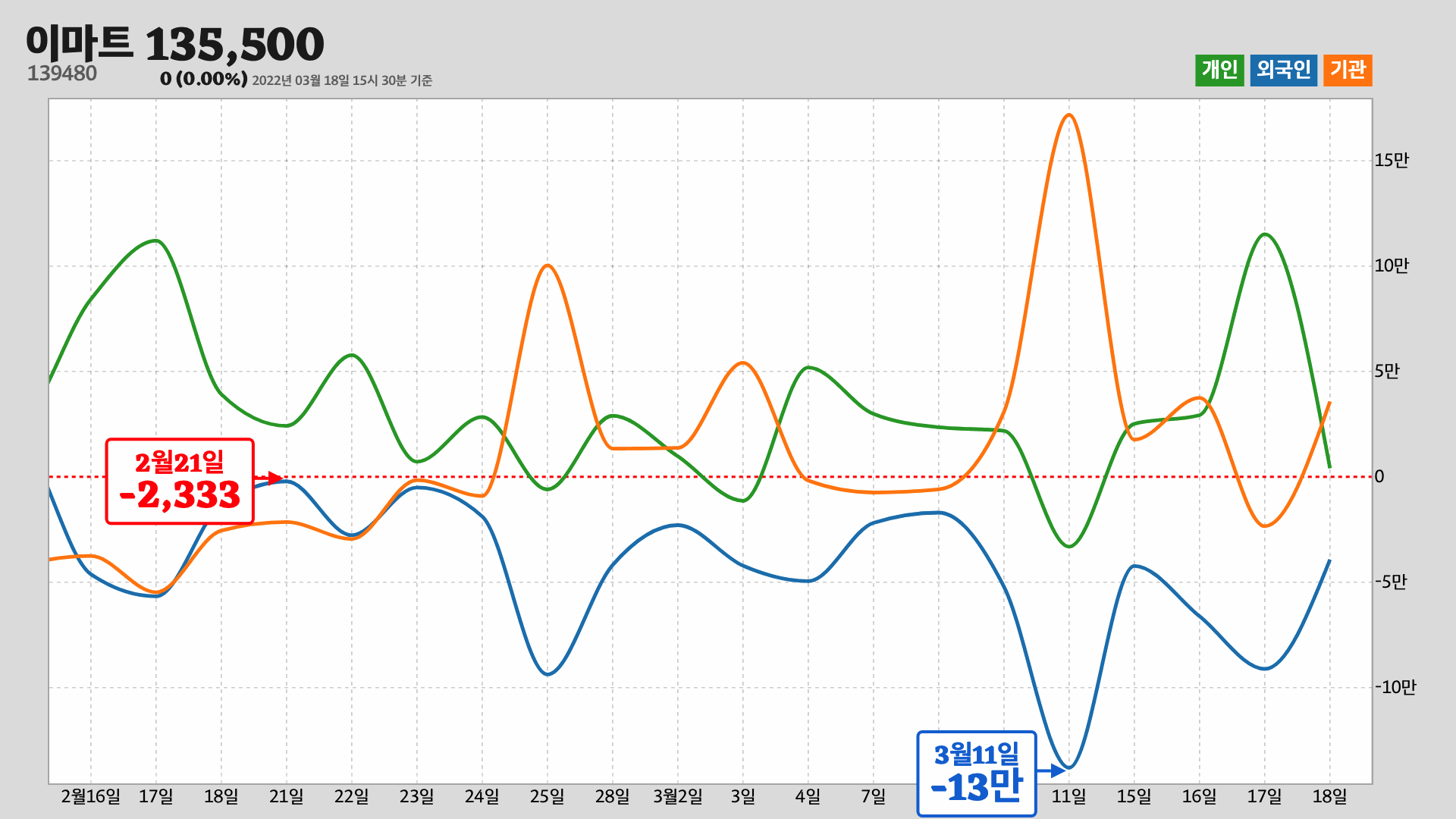This screenshot has width=1456, height=819.
Task: Click the 23일 x-axis date label
Action: coord(417,796)
